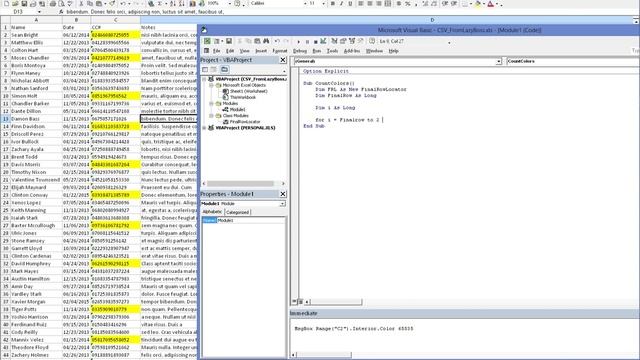The image size is (640, 360).
Task: Toggle Design Mode in the VBA toolbar
Action: [323, 41]
